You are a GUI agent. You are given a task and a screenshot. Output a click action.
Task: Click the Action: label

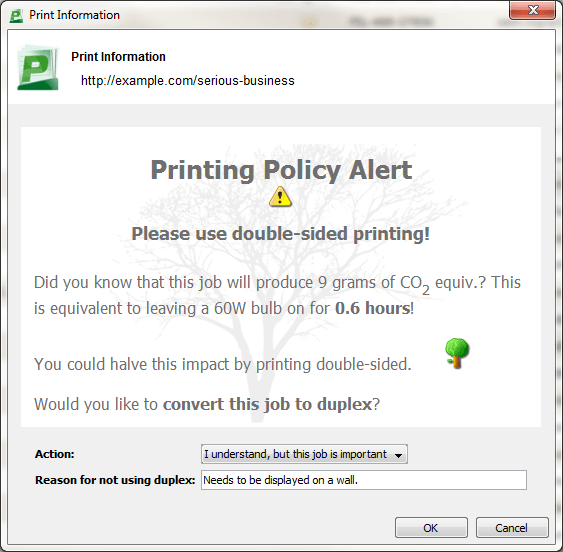(x=55, y=454)
